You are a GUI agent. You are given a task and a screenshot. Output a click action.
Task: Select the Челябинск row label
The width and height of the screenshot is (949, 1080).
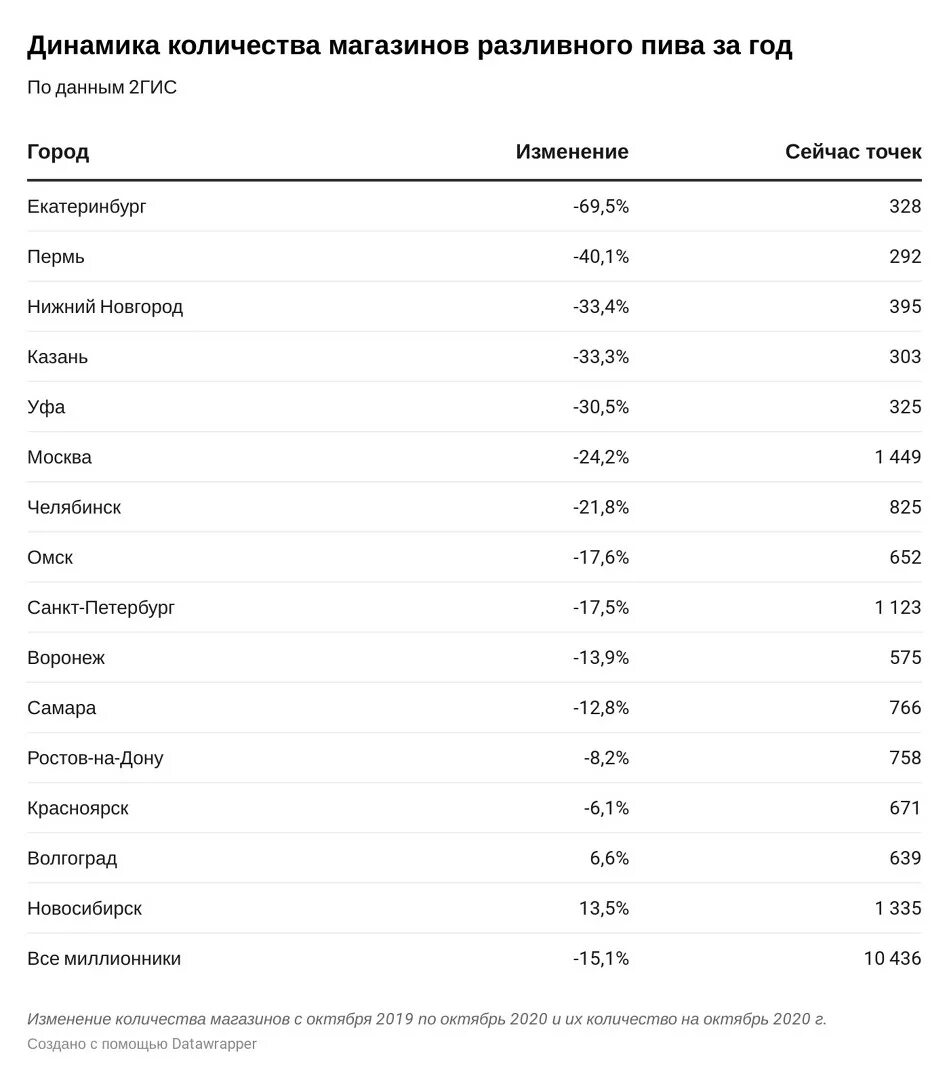click(74, 508)
